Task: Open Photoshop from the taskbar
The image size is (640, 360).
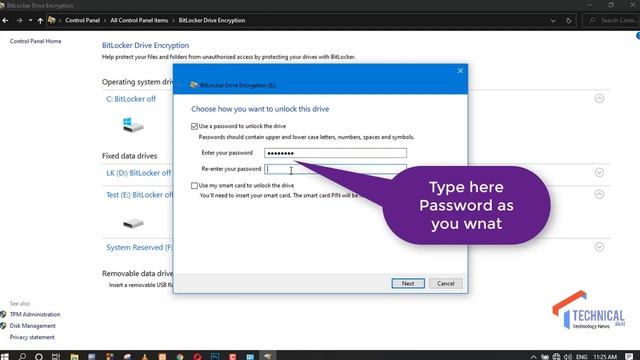Action: coord(215,357)
